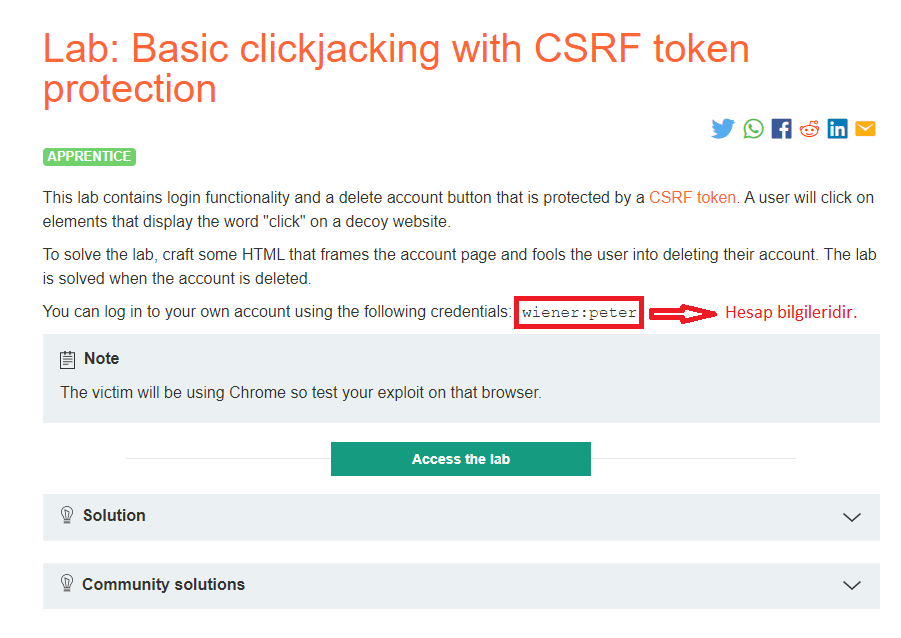The width and height of the screenshot is (901, 638).
Task: Share the lab on LinkedIn
Action: pos(837,128)
